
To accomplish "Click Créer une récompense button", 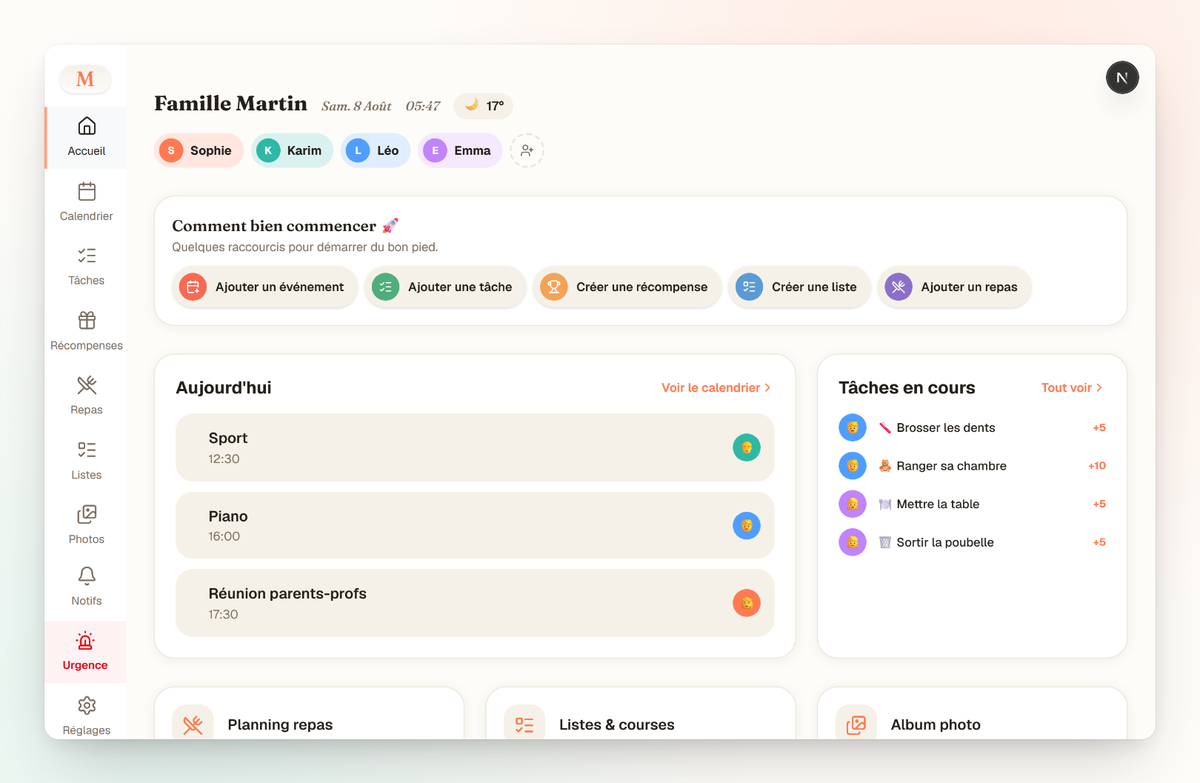I will tap(627, 287).
